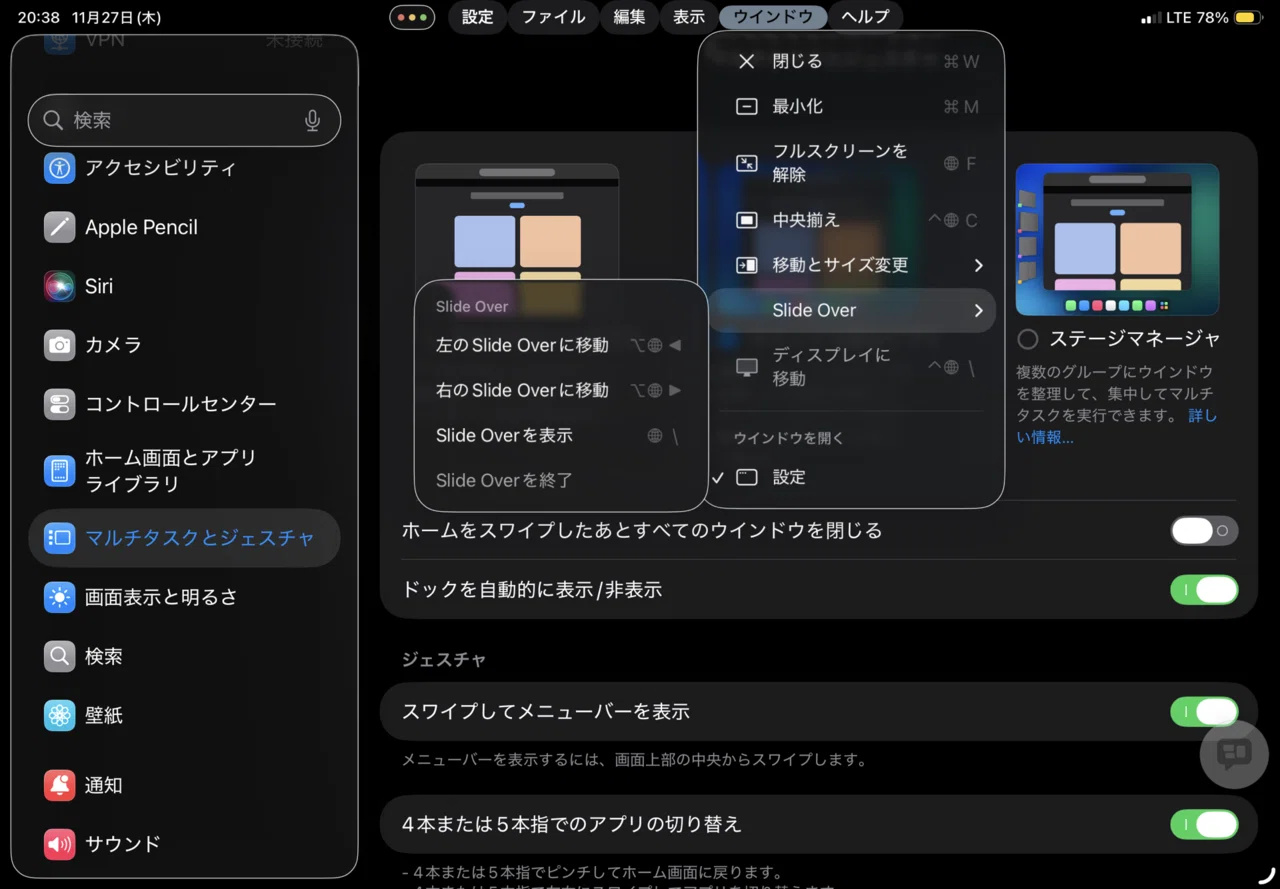
Task: Tap the Settings search (検索) field
Action: tap(184, 121)
